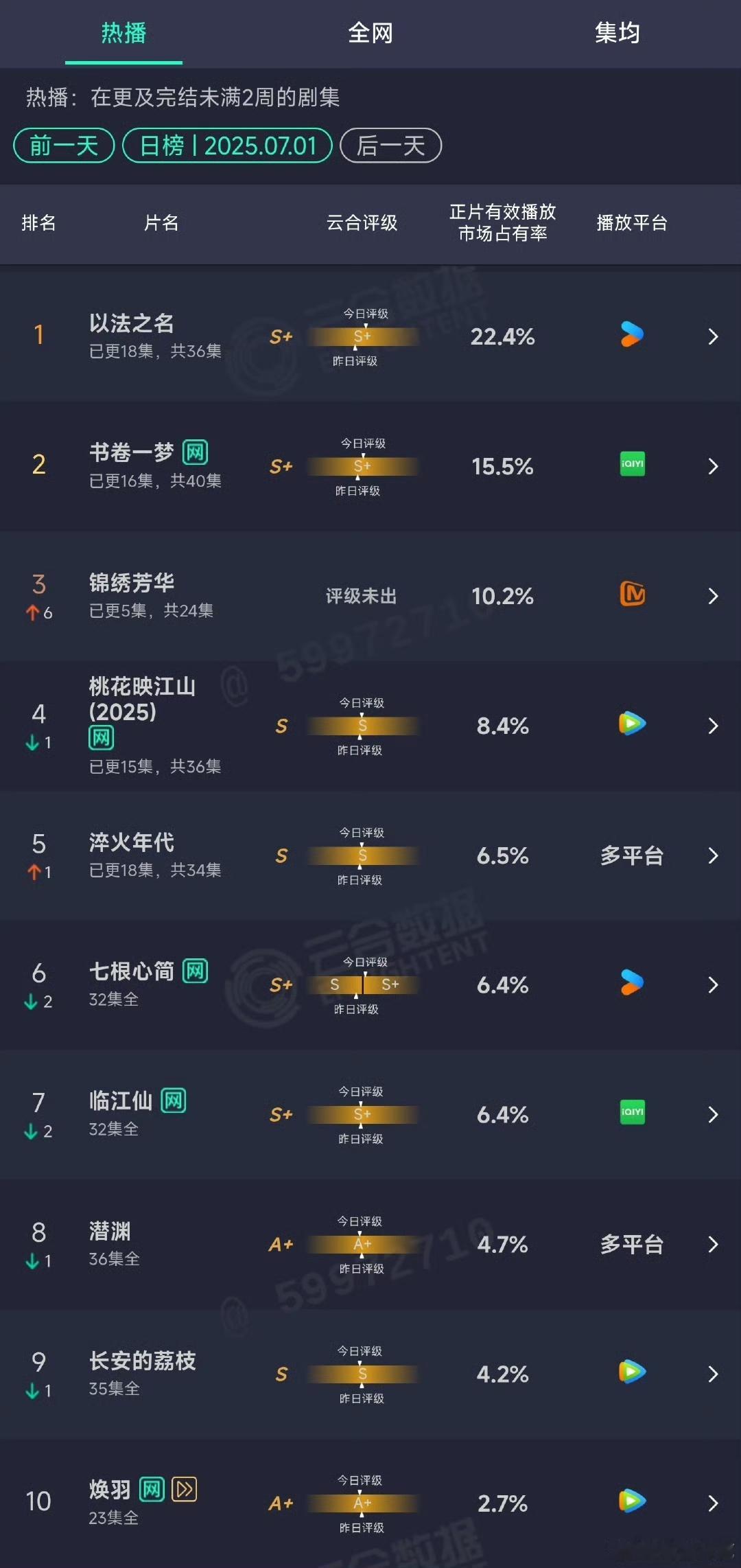Image resolution: width=741 pixels, height=1568 pixels.
Task: Expand details arrow for 焕羽
Action: (x=713, y=1503)
